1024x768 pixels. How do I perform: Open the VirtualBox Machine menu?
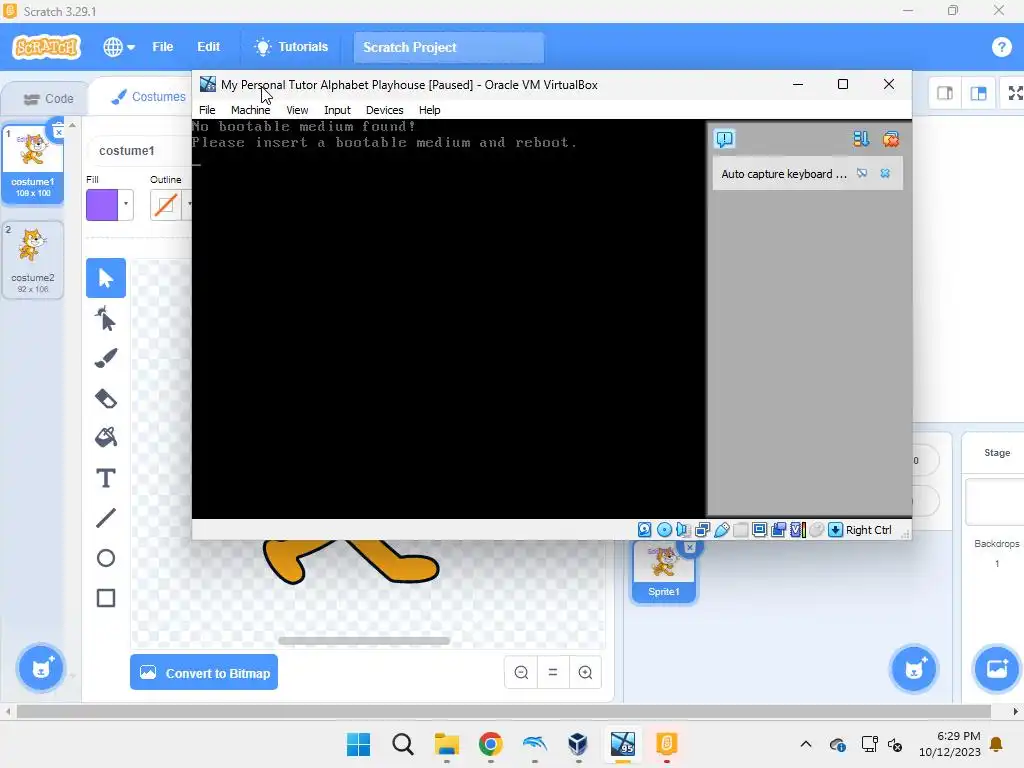pyautogui.click(x=250, y=110)
